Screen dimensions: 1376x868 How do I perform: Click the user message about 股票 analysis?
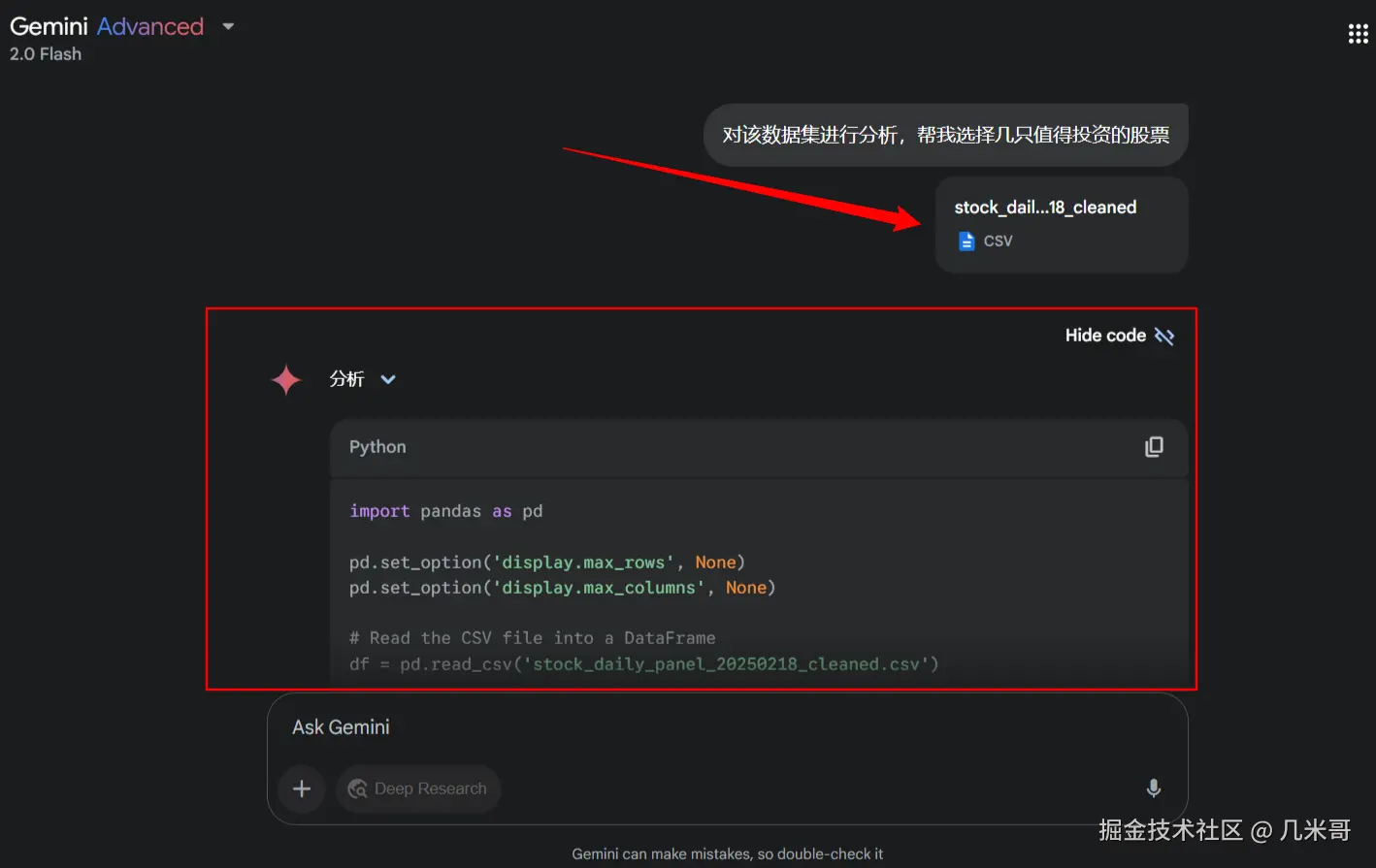(x=946, y=135)
